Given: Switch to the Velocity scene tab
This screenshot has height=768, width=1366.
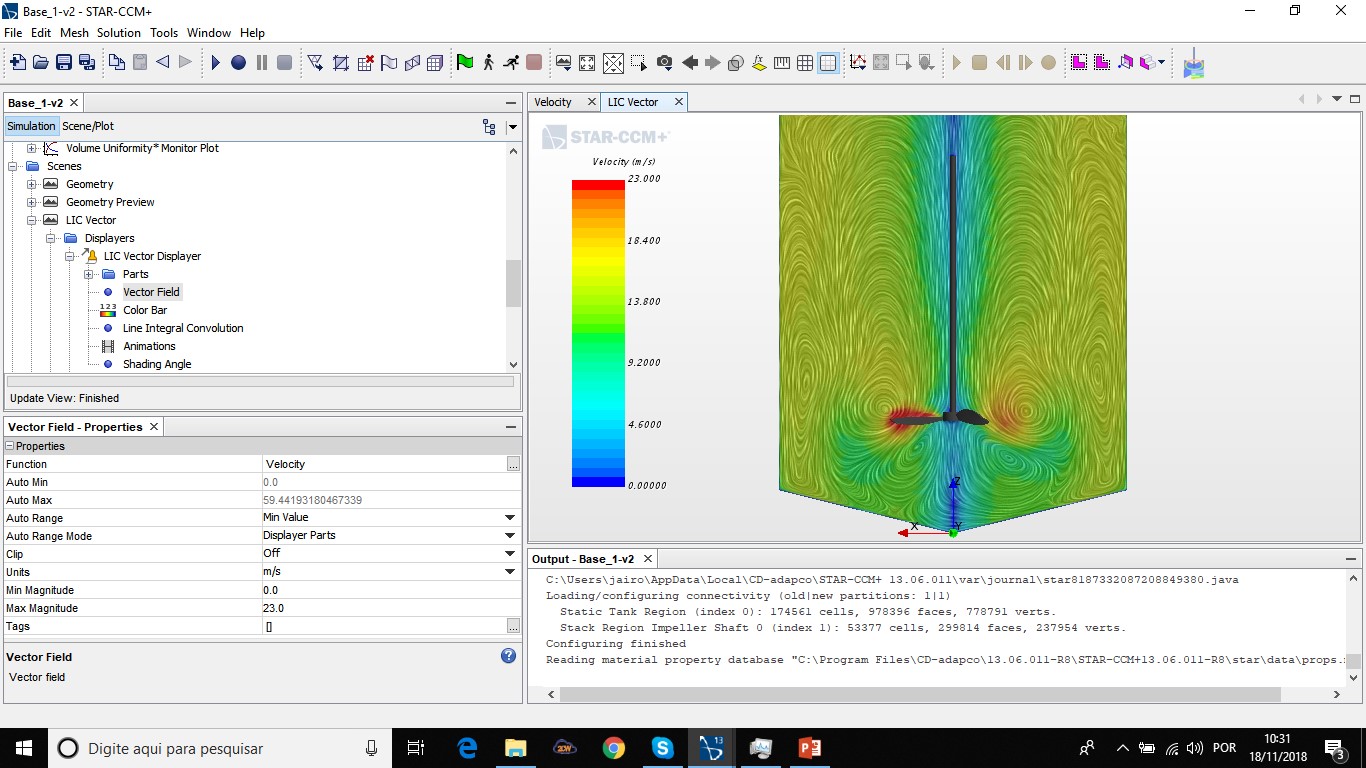Looking at the screenshot, I should pyautogui.click(x=553, y=102).
